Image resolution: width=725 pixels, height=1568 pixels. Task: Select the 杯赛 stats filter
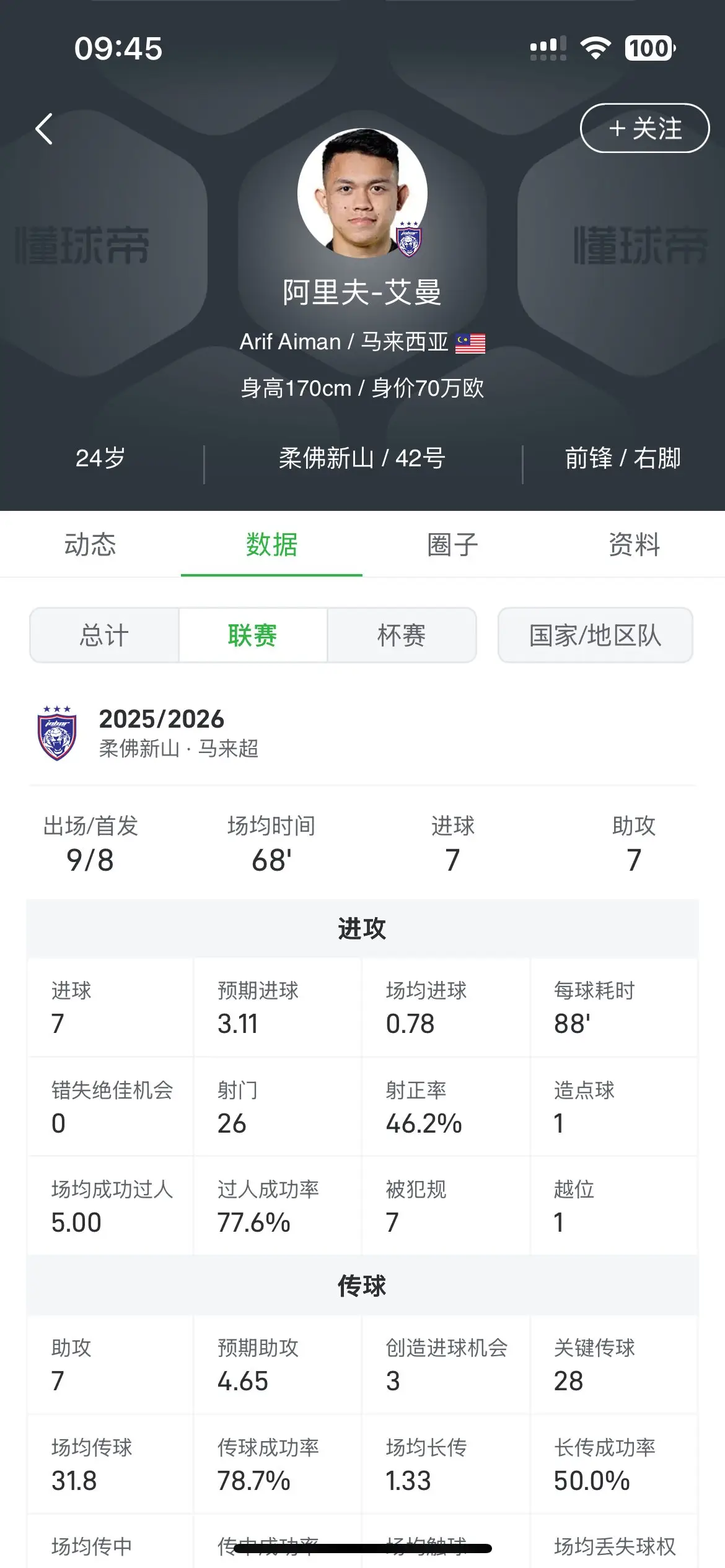(x=402, y=635)
